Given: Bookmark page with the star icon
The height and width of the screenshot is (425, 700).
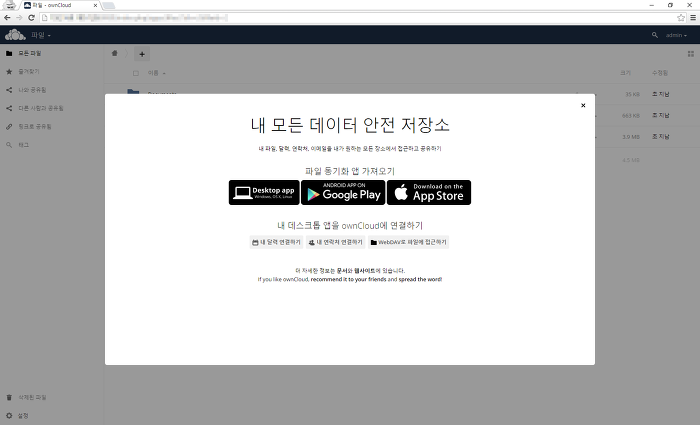Looking at the screenshot, I should [681, 18].
